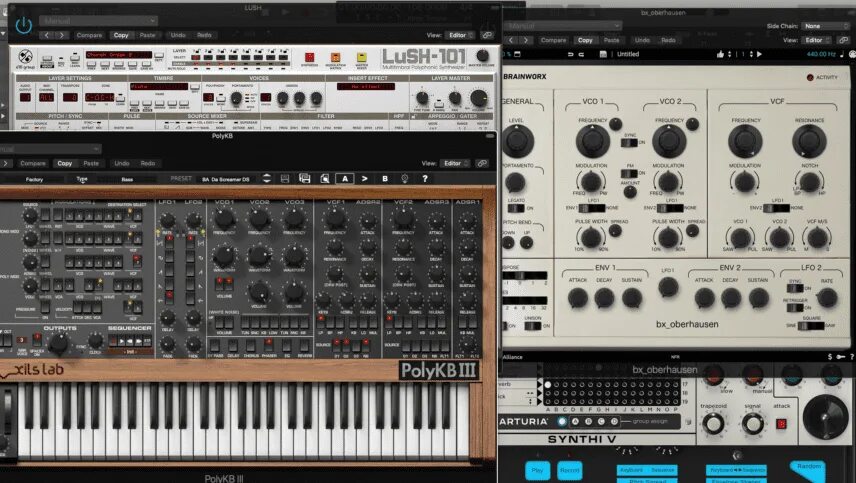
Task: Open the Manual preset dropdown in bx_oberhausen
Action: click(x=563, y=26)
